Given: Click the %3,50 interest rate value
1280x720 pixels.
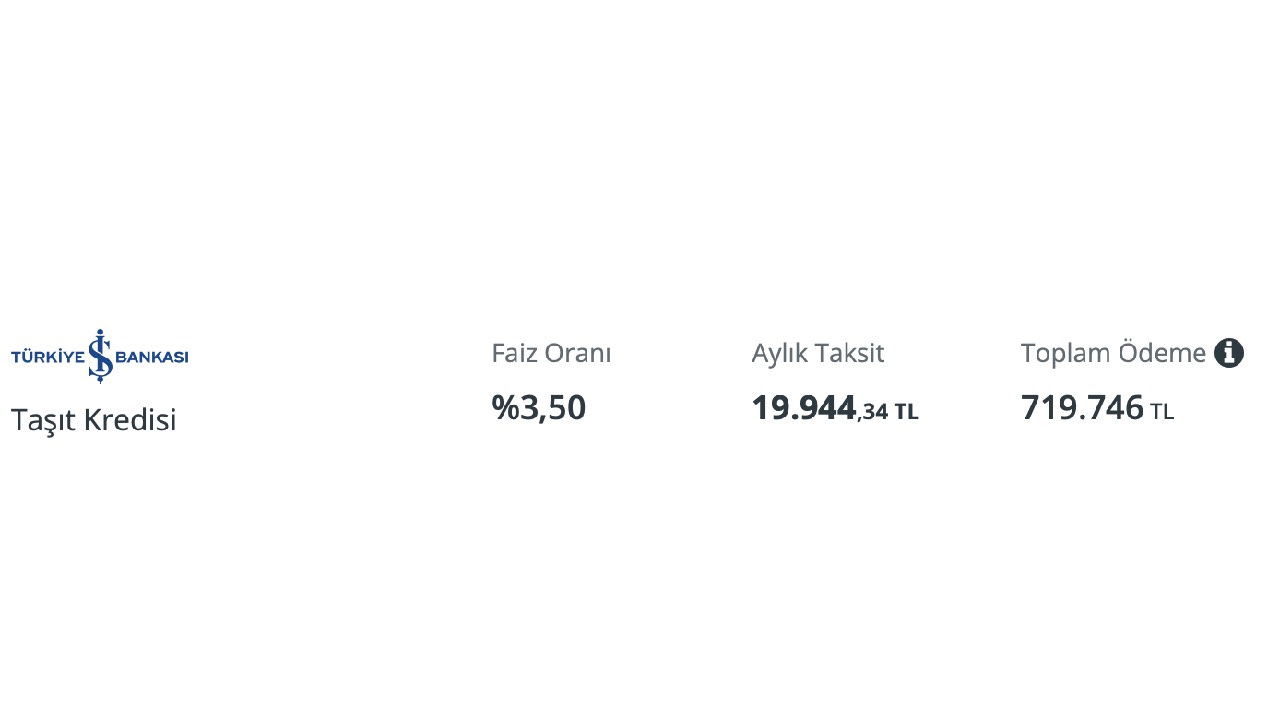Looking at the screenshot, I should click(538, 408).
